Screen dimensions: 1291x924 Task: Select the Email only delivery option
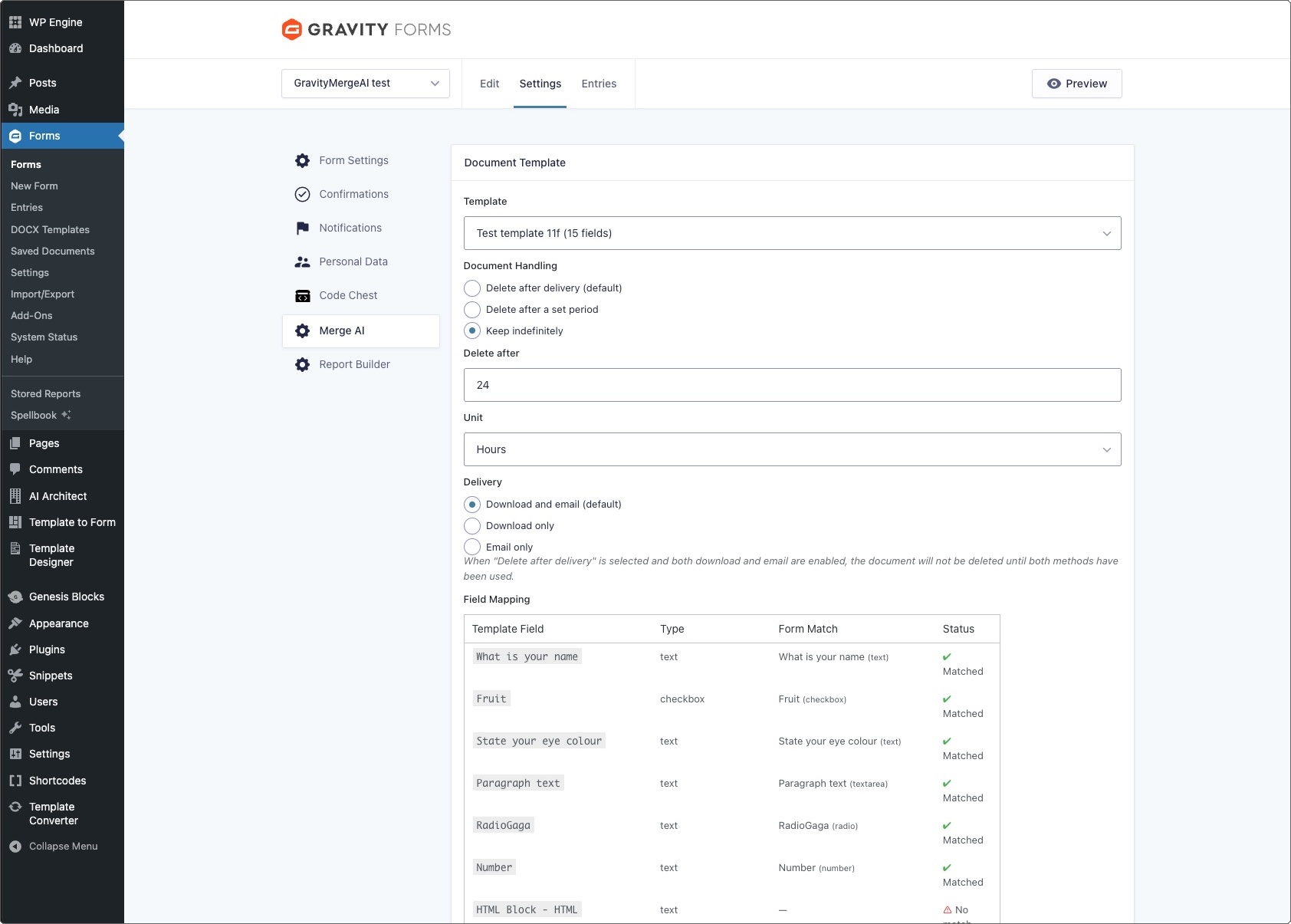472,547
